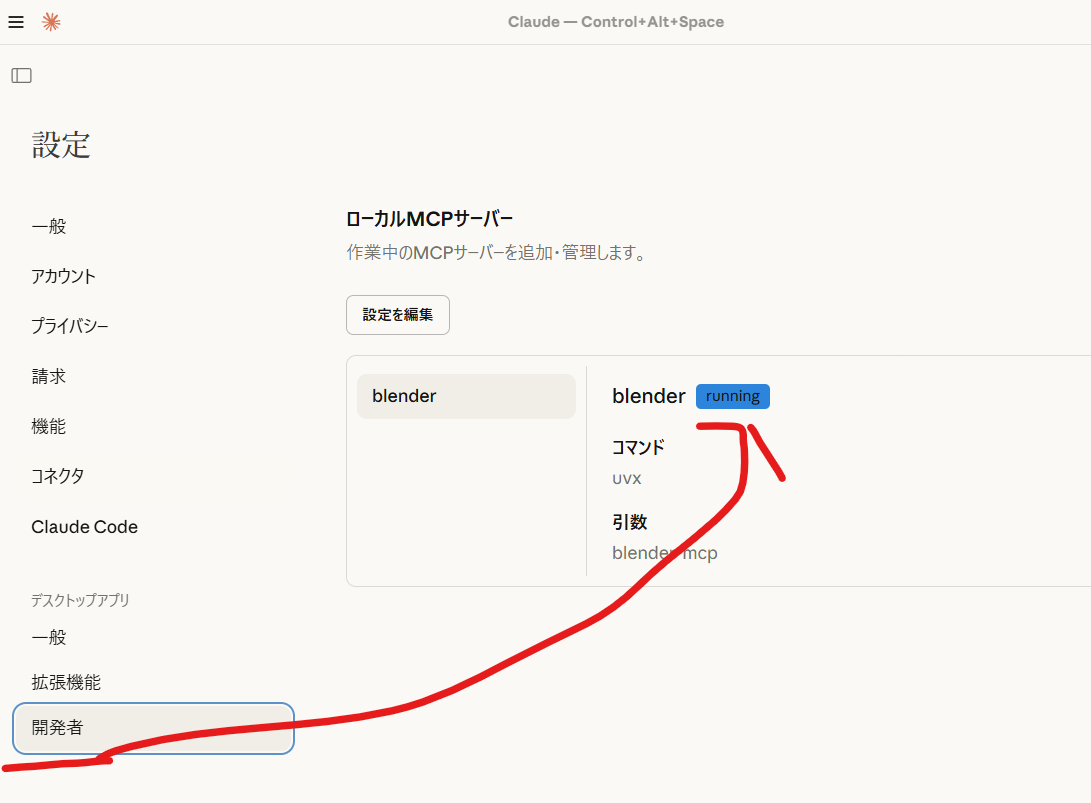Select the 開発者 settings tab

click(153, 728)
